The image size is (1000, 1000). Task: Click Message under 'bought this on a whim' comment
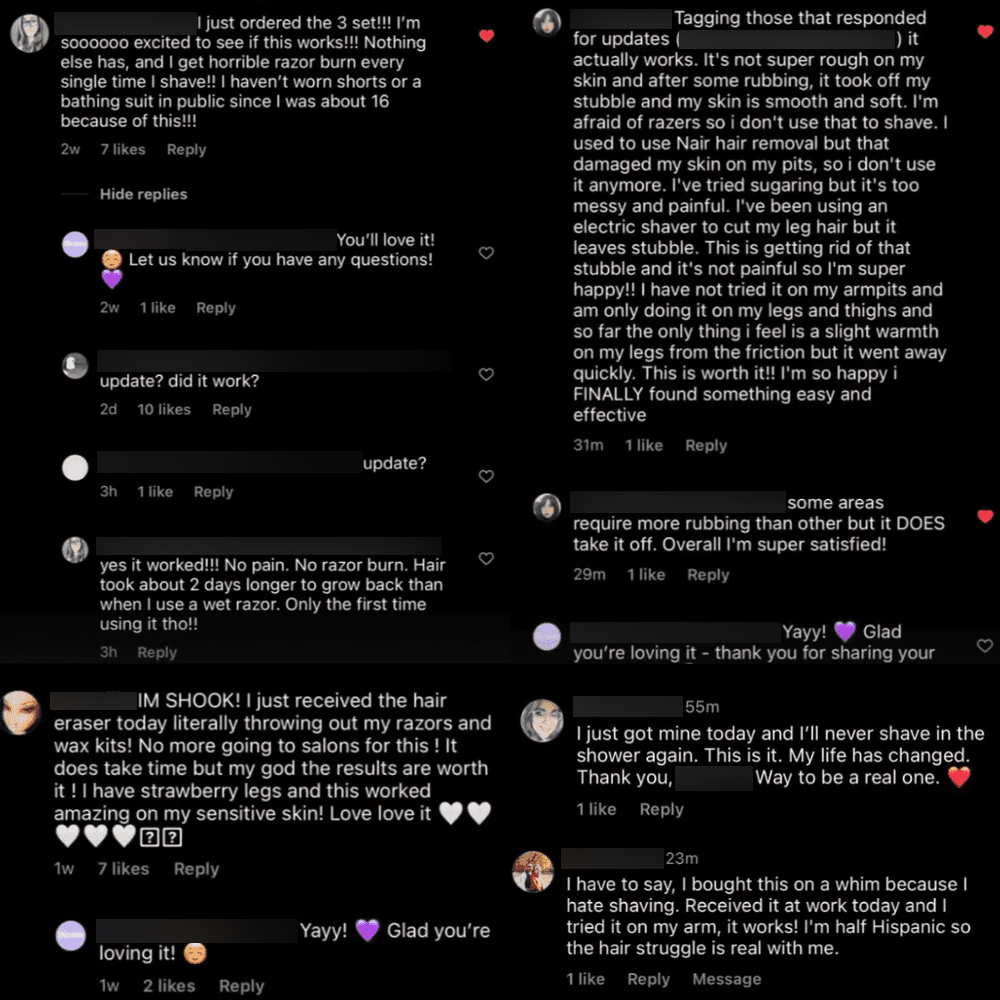click(726, 979)
